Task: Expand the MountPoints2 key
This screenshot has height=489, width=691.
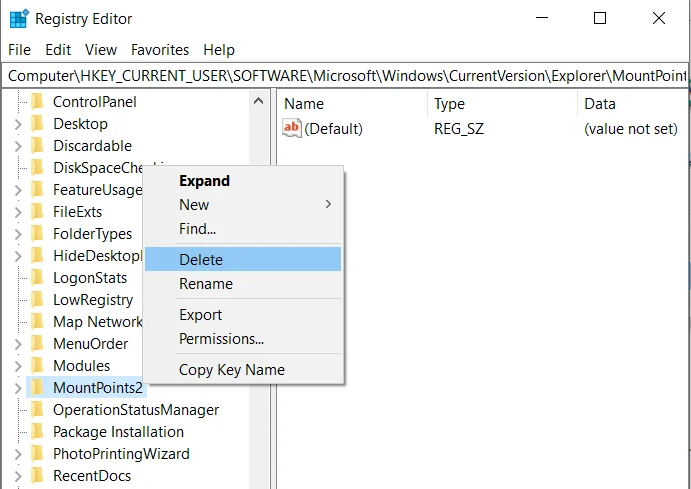Action: (x=18, y=388)
